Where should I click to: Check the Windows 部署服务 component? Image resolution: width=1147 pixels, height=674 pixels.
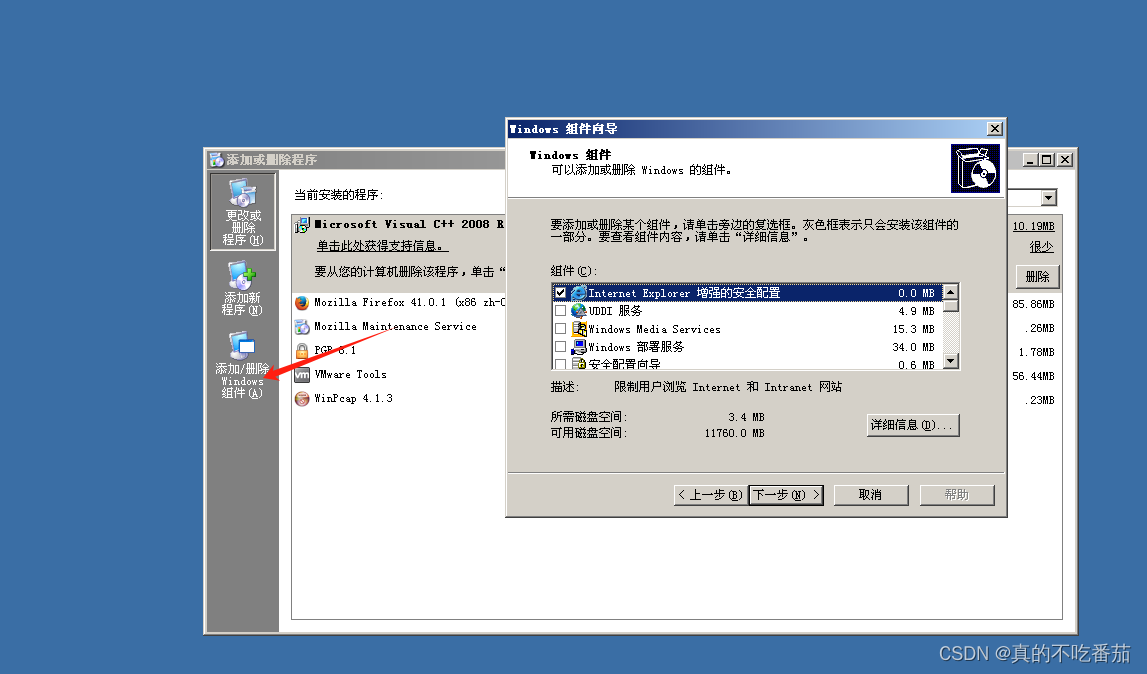(x=560, y=345)
